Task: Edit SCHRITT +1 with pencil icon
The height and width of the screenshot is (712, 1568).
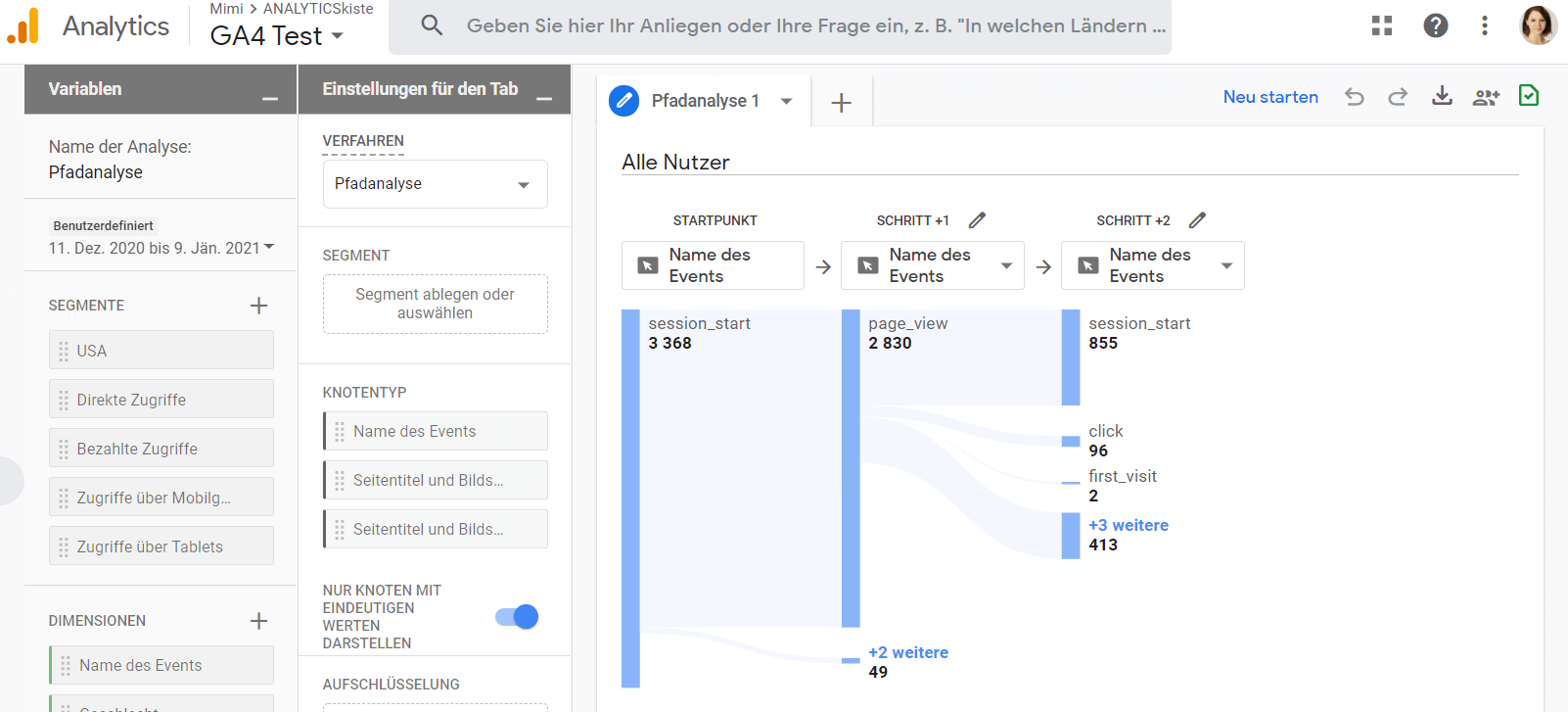Action: click(977, 220)
